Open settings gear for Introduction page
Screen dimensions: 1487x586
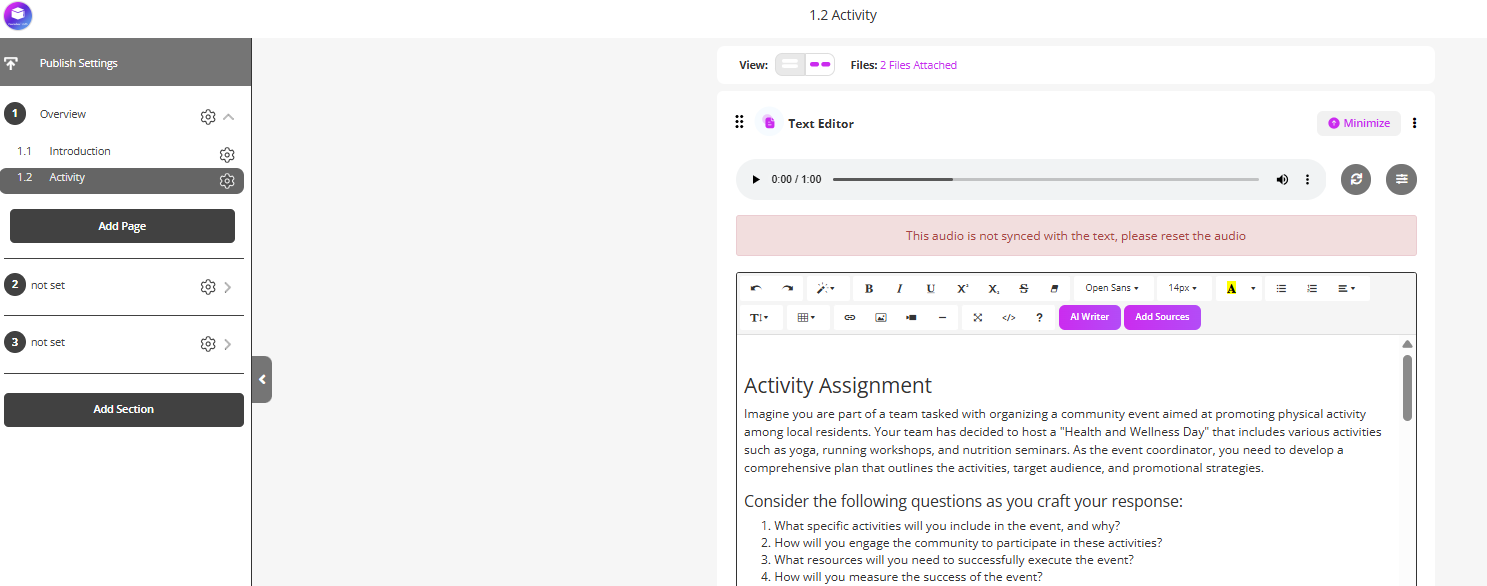click(x=227, y=155)
